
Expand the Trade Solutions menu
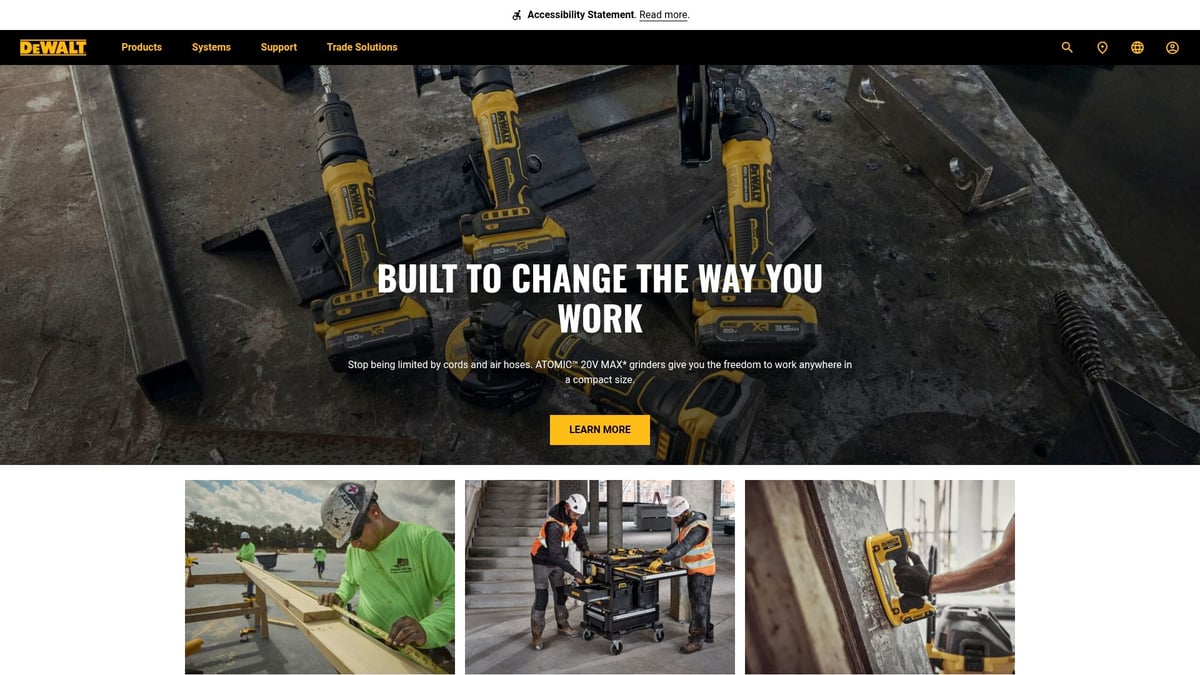pos(362,47)
